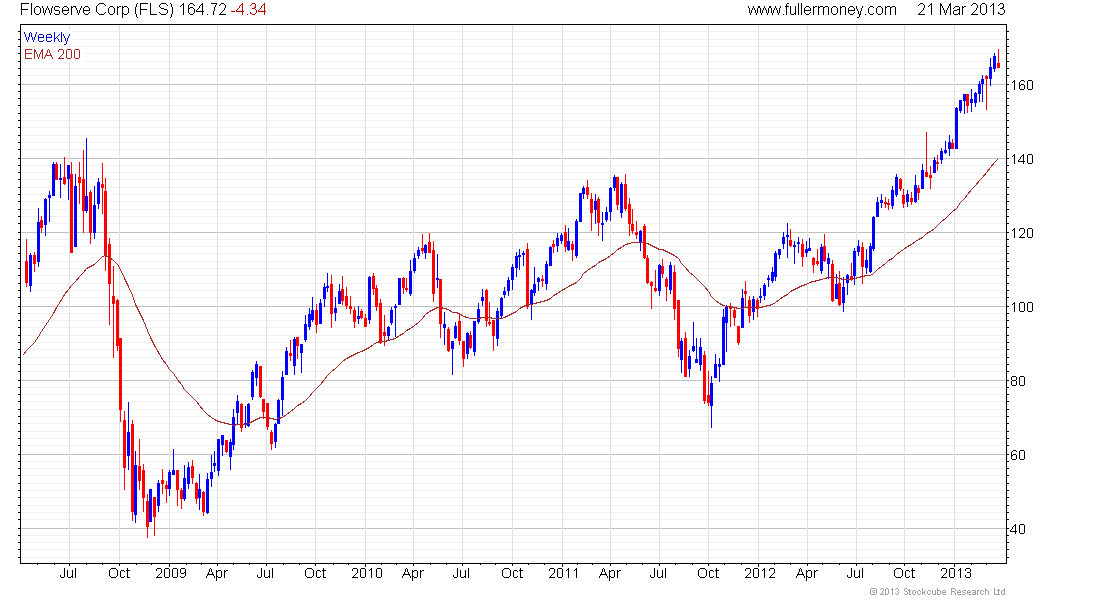Click the Stockcube Research Ltd copyright text

click(937, 592)
